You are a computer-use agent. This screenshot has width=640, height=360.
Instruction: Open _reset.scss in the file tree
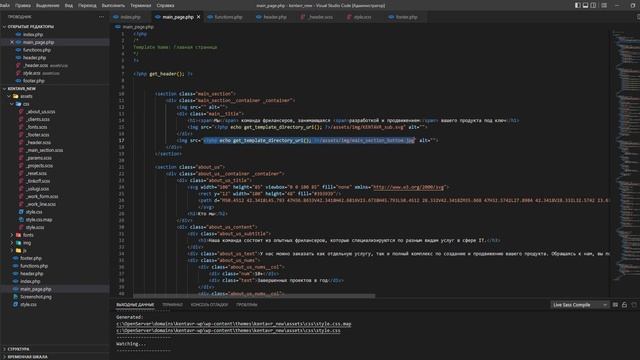point(36,173)
